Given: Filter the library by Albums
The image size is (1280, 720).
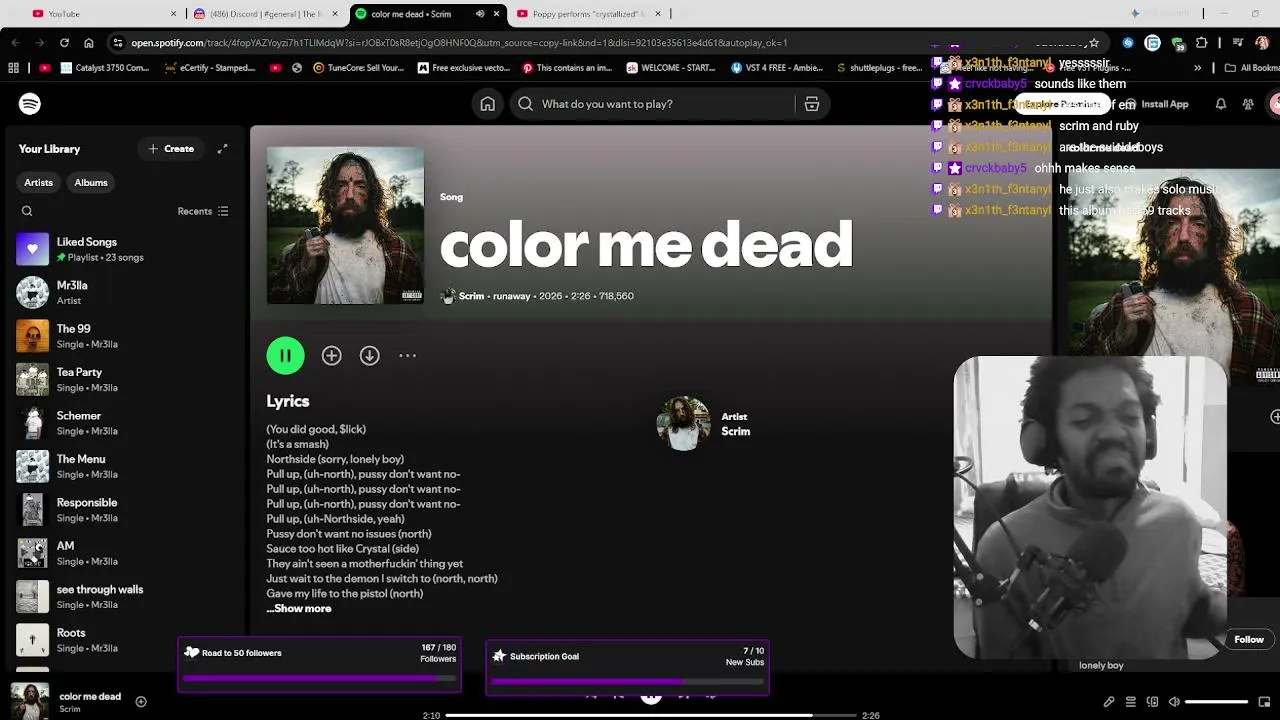Looking at the screenshot, I should 91,182.
